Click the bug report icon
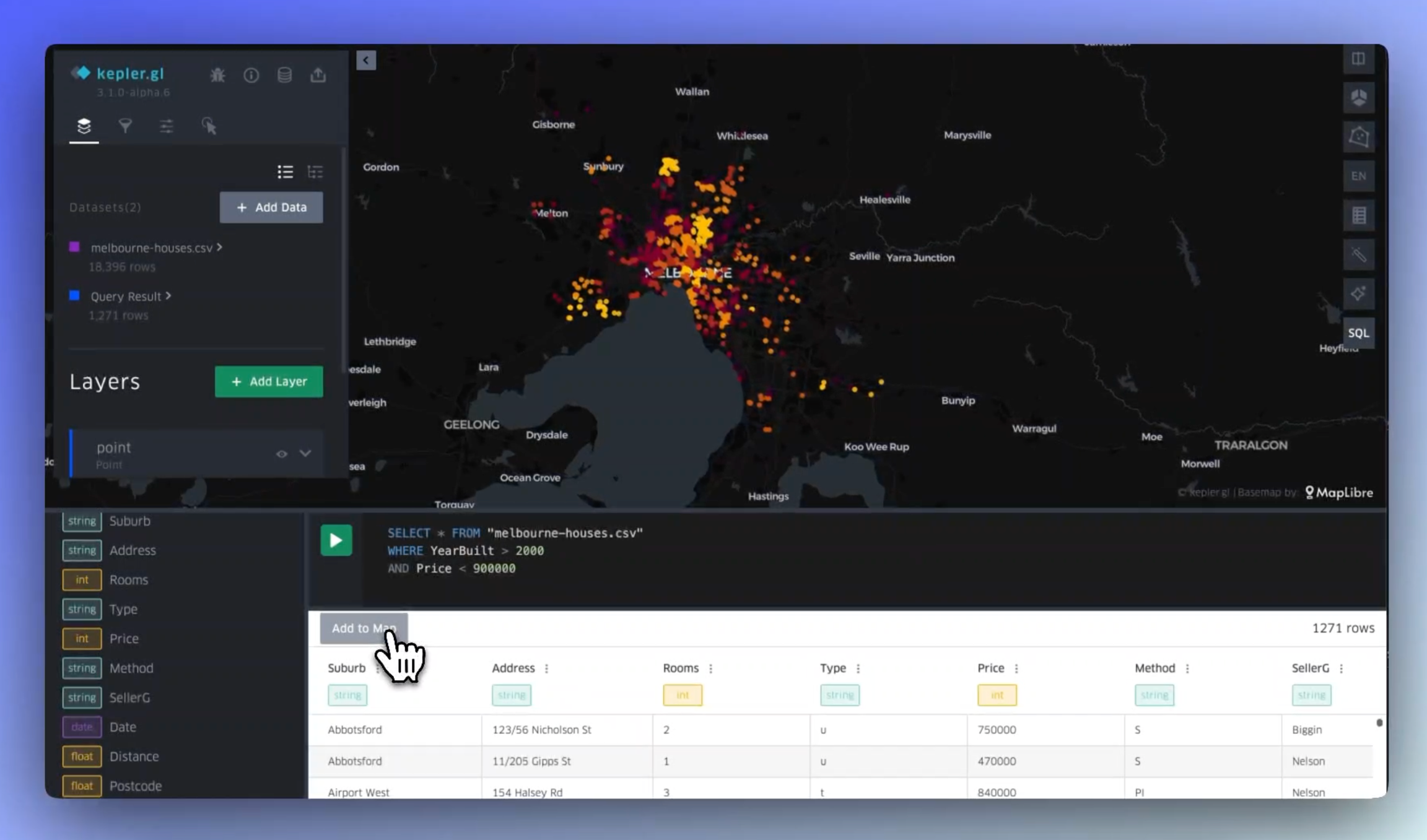 [217, 75]
